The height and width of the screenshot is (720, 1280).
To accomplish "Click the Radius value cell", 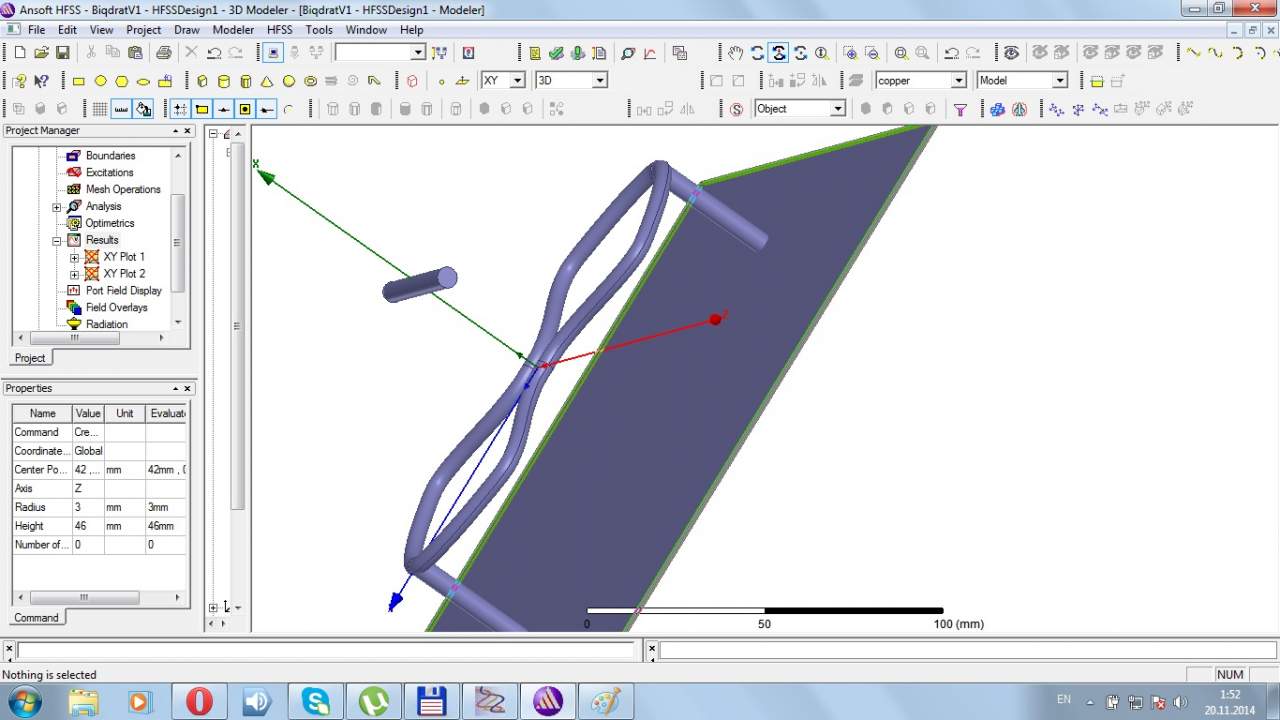I will [x=87, y=507].
